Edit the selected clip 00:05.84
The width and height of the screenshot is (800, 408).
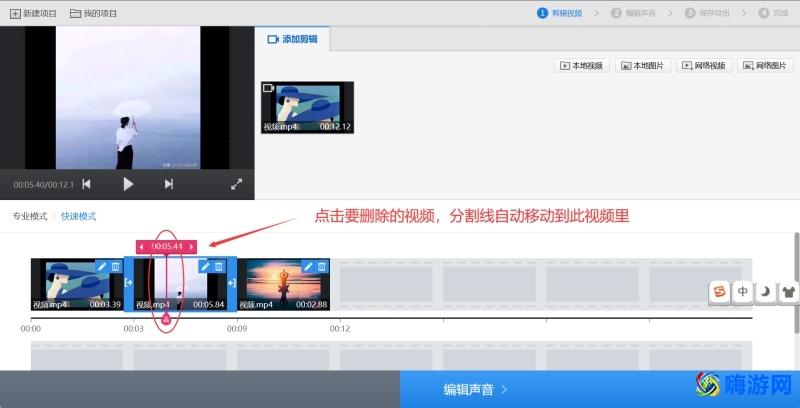(205, 266)
